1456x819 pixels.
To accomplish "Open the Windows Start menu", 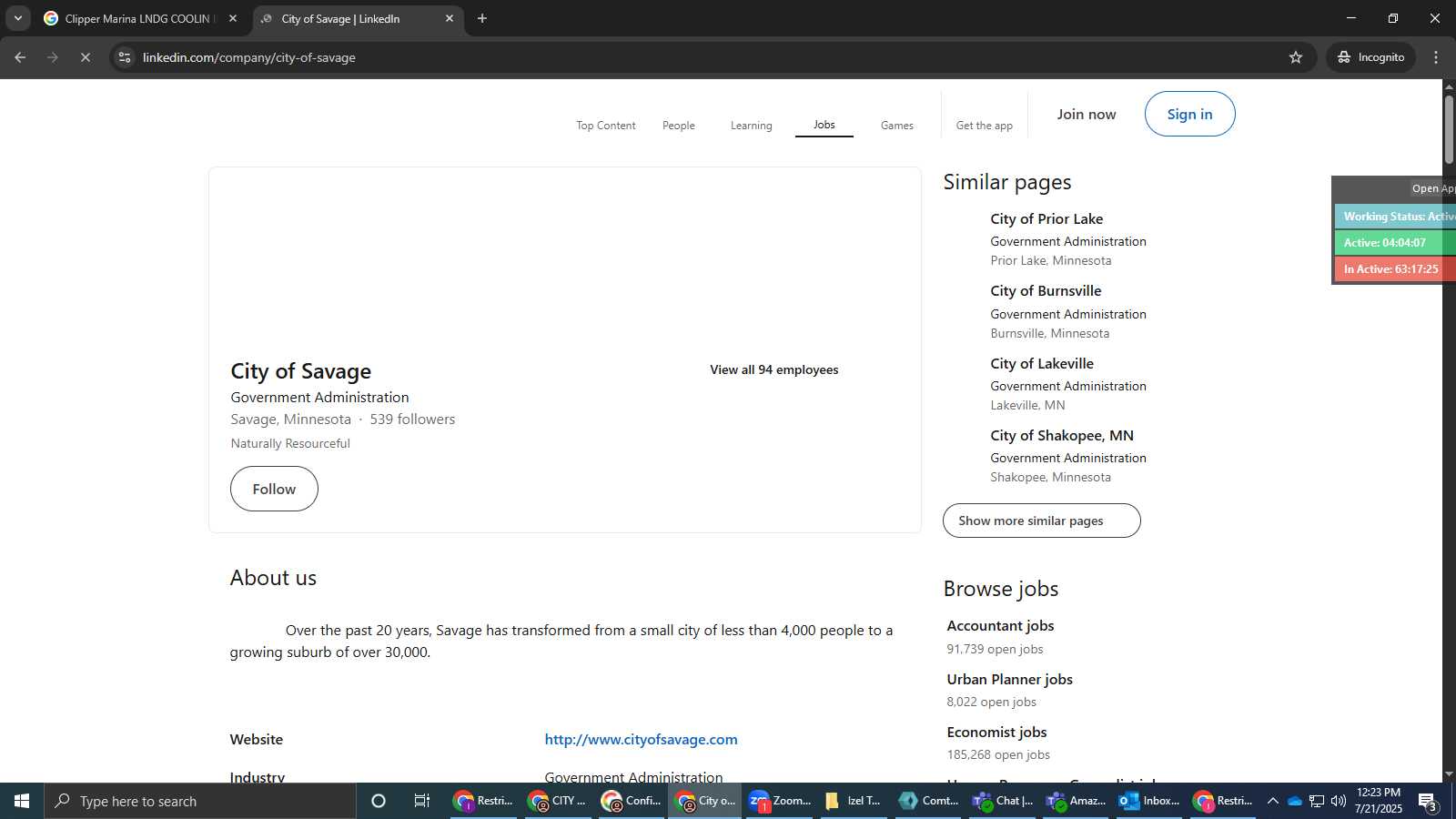I will click(x=22, y=801).
